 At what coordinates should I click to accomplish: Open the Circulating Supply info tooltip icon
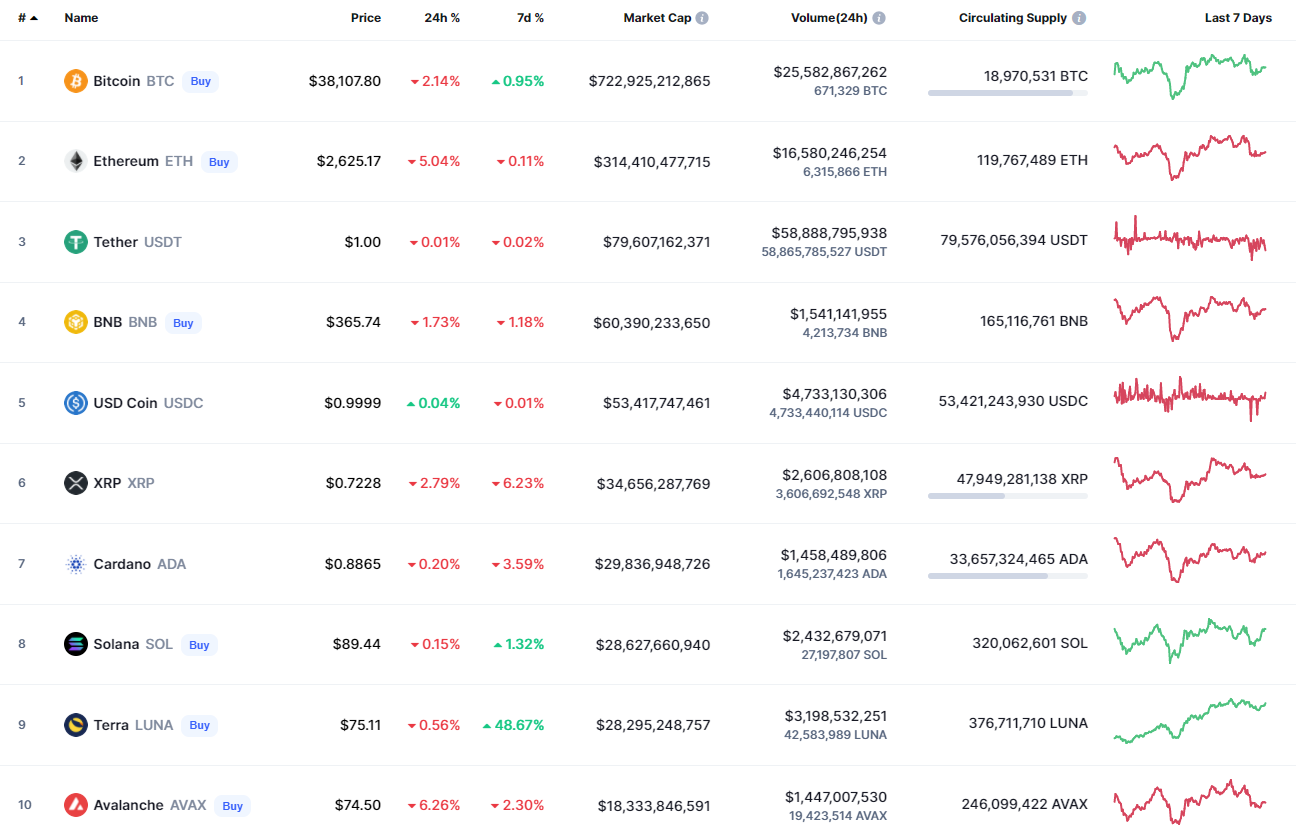tap(1079, 18)
